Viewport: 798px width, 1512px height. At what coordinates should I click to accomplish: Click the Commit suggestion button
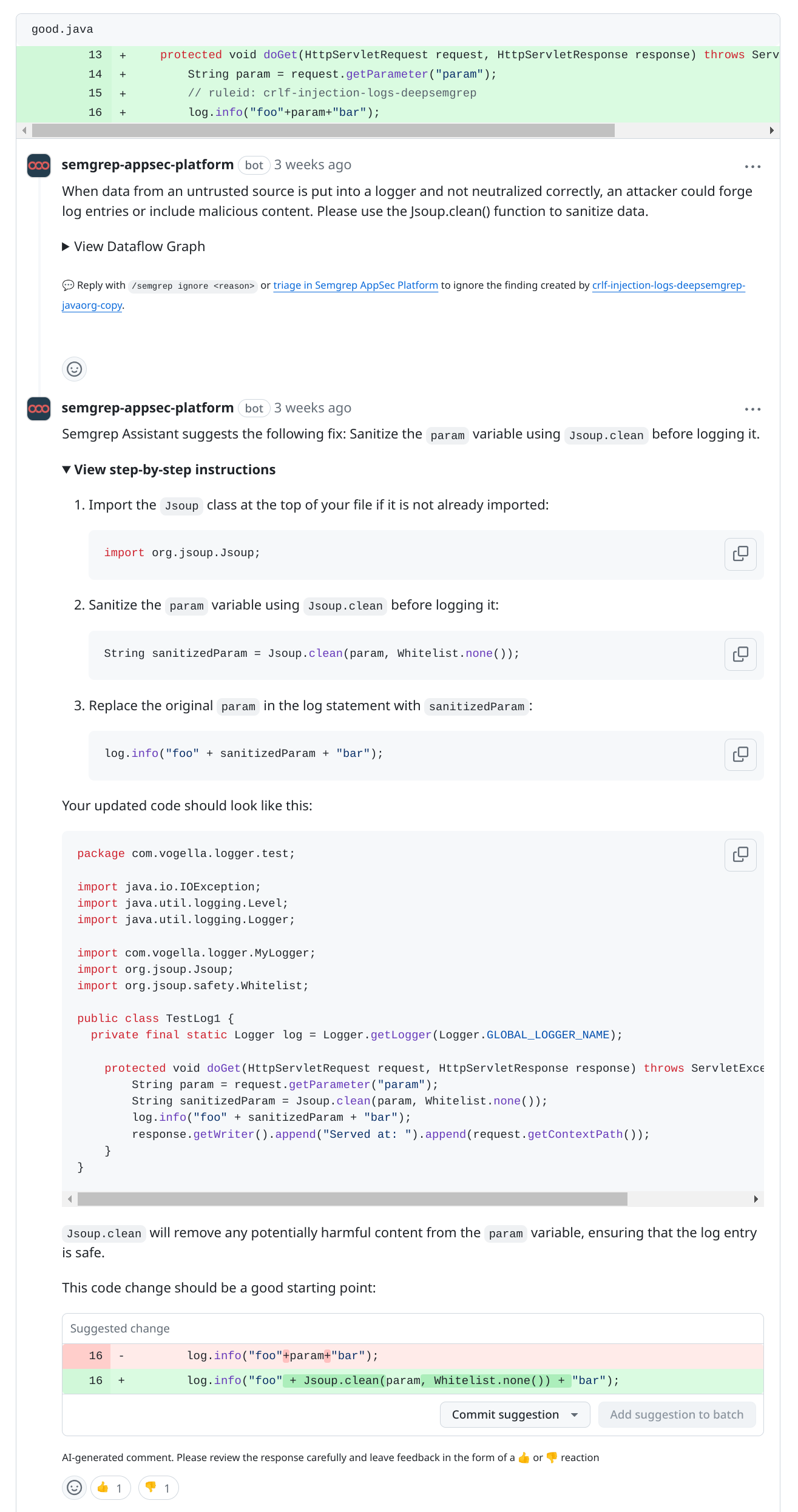(x=504, y=1414)
